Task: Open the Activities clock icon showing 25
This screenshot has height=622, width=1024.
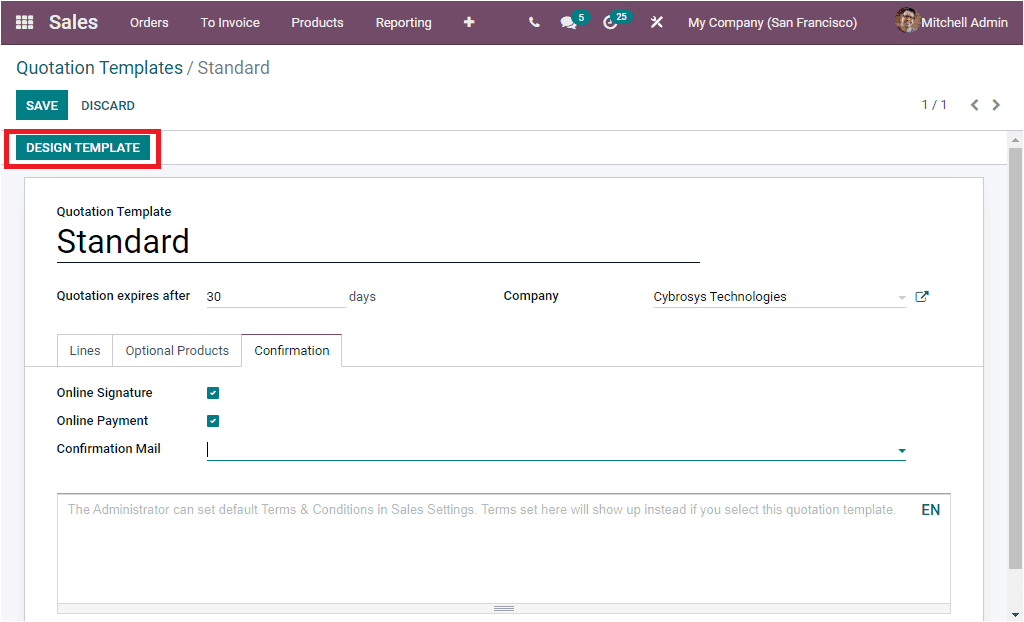Action: pos(611,22)
